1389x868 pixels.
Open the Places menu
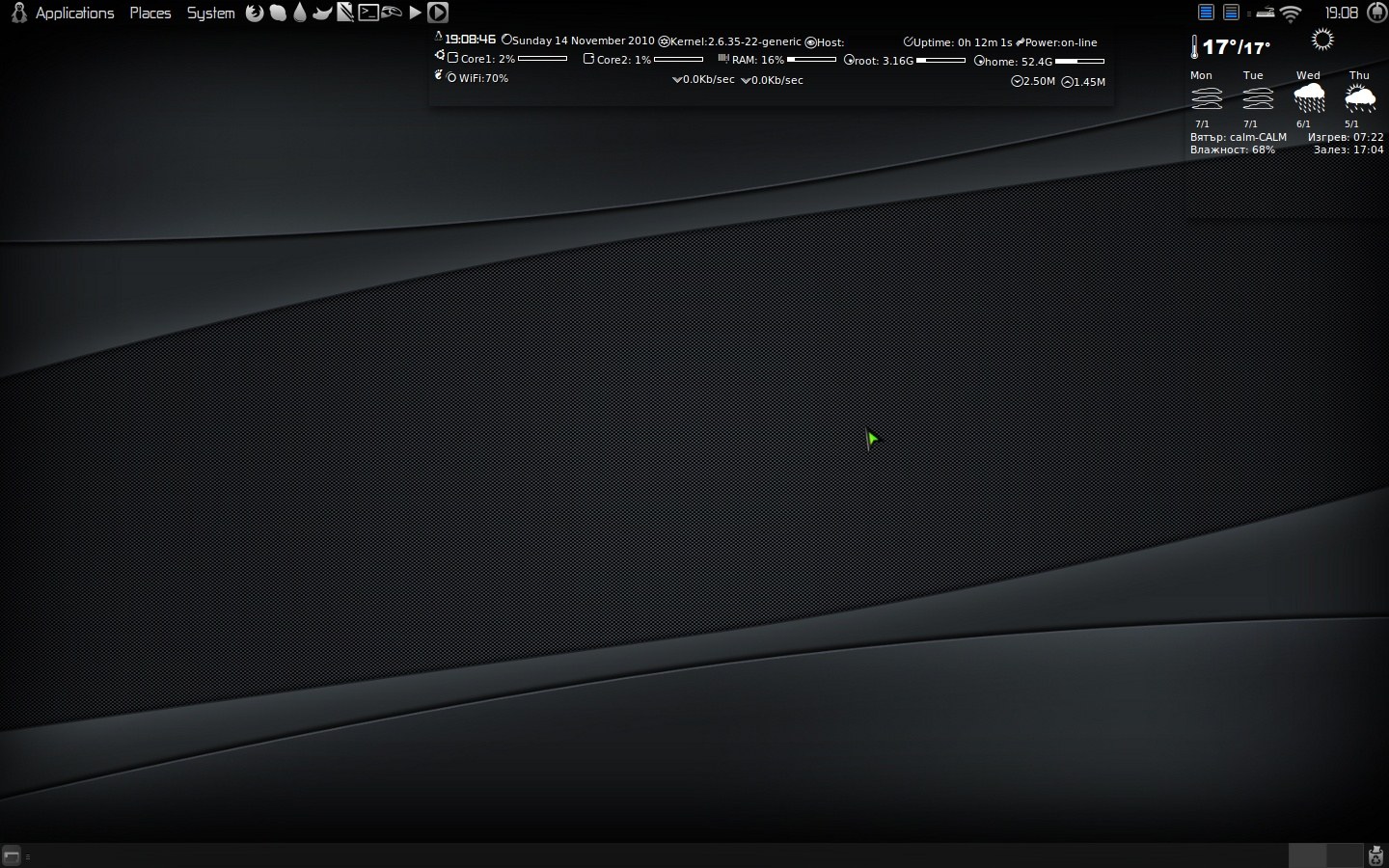(x=150, y=13)
